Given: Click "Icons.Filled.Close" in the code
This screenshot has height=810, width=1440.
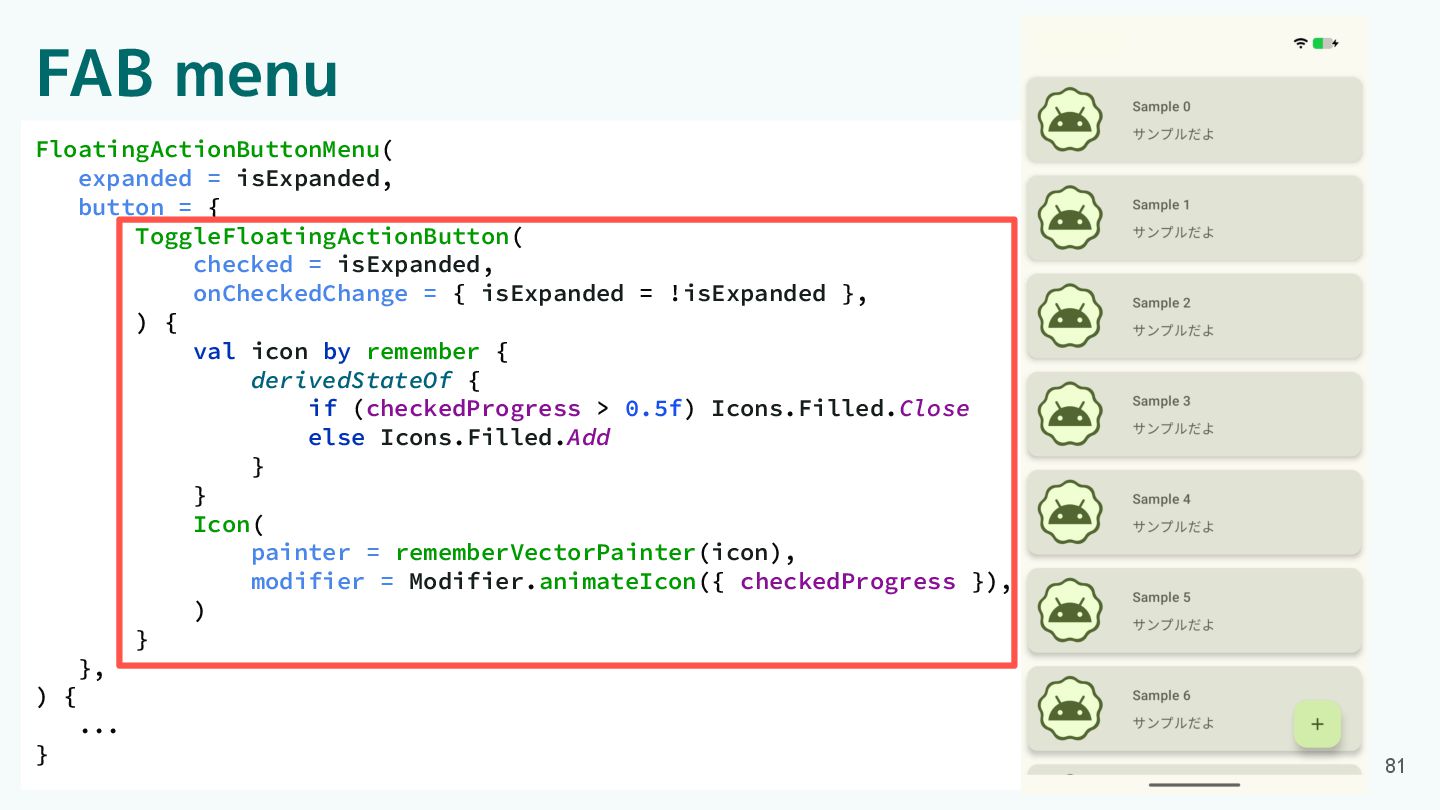Looking at the screenshot, I should (840, 408).
